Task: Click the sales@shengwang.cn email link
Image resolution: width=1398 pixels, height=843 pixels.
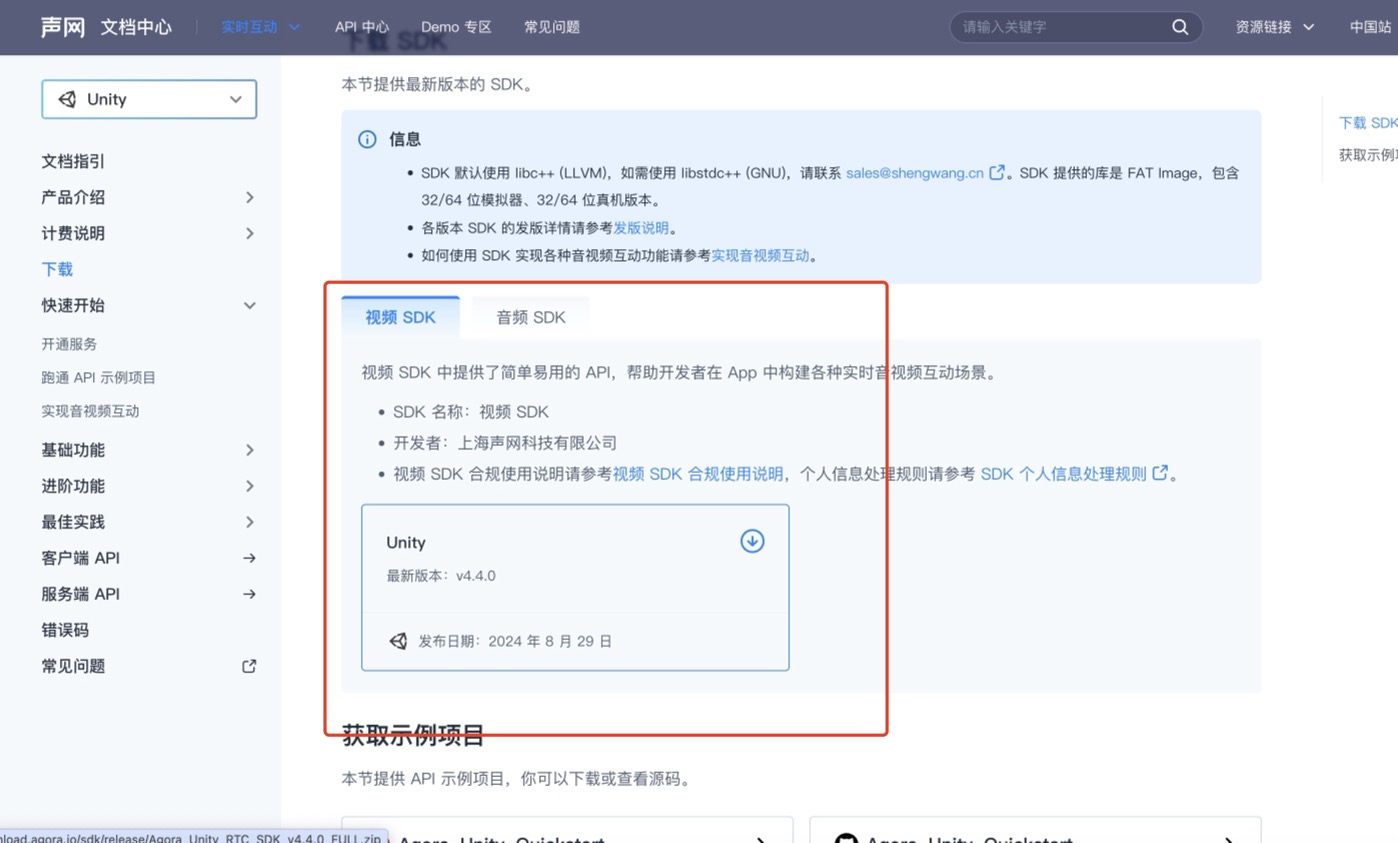Action: pyautogui.click(x=915, y=172)
